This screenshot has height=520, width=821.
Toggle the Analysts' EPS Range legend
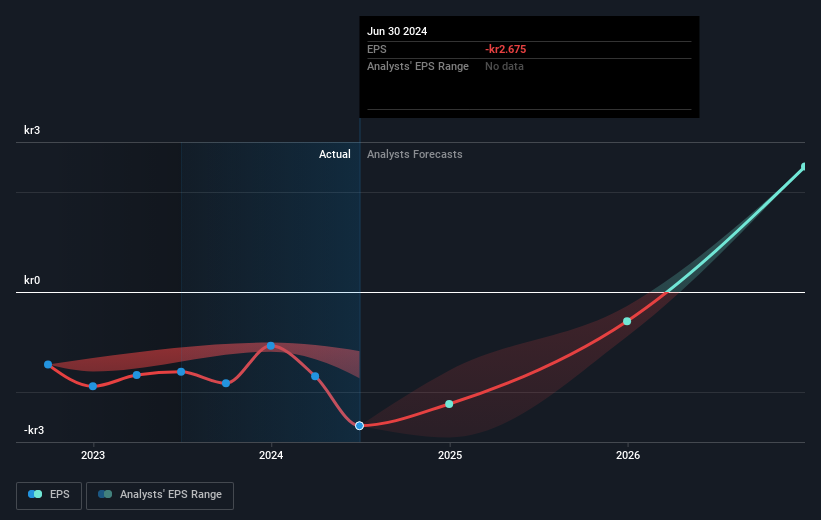(x=160, y=495)
